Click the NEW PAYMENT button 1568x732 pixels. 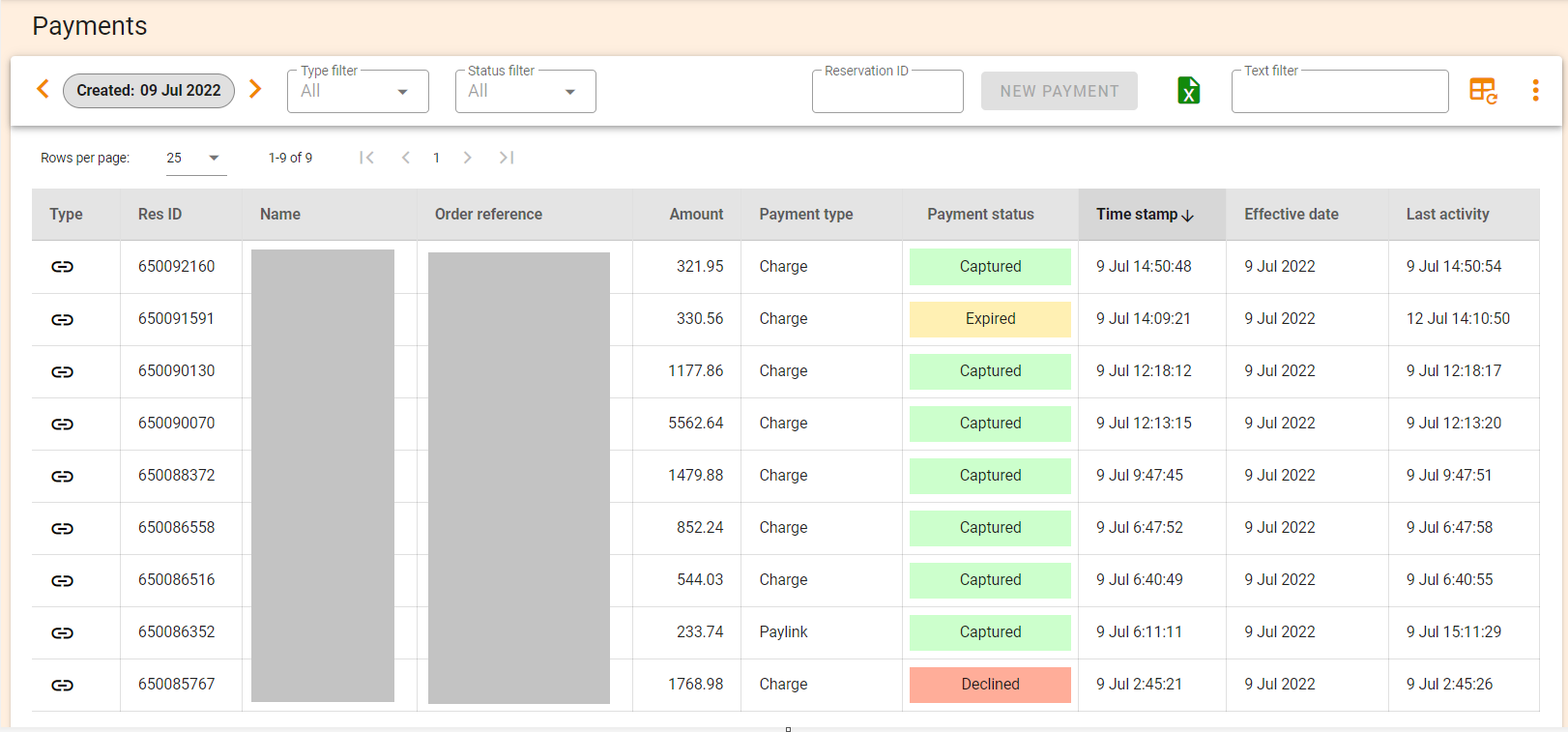1060,91
